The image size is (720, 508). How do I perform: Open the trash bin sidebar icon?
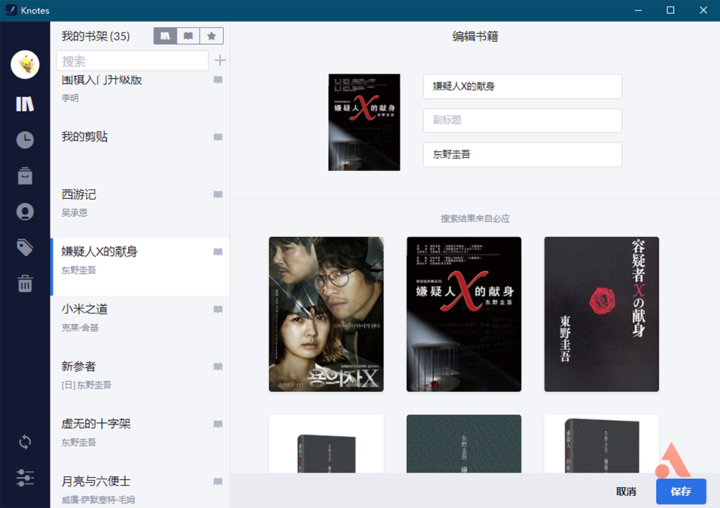[25, 283]
